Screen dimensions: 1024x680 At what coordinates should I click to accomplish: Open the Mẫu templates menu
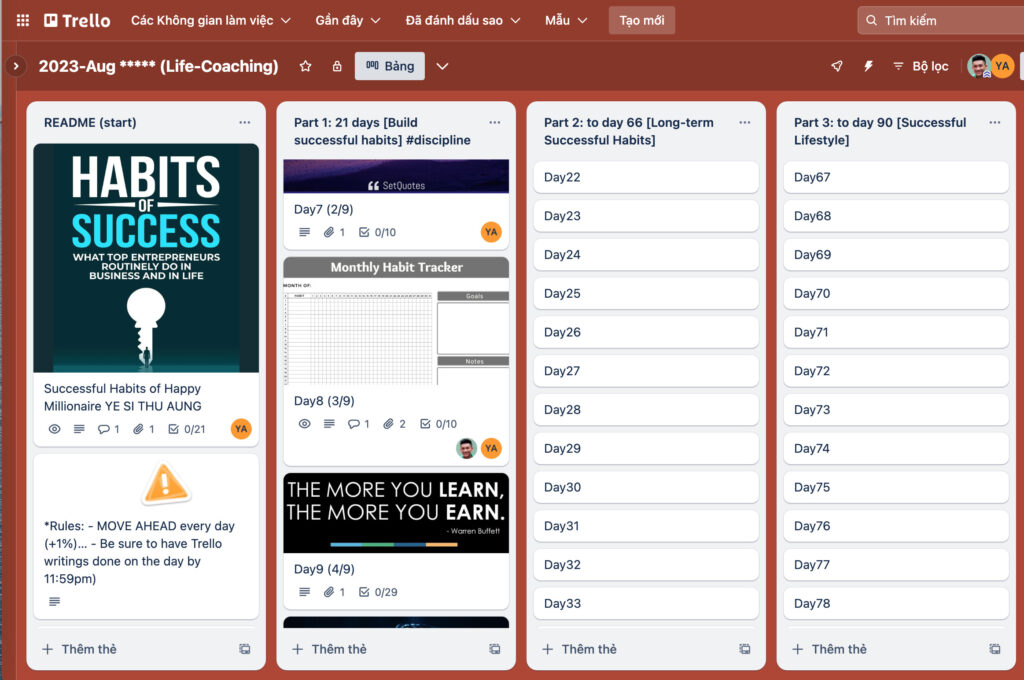[565, 20]
